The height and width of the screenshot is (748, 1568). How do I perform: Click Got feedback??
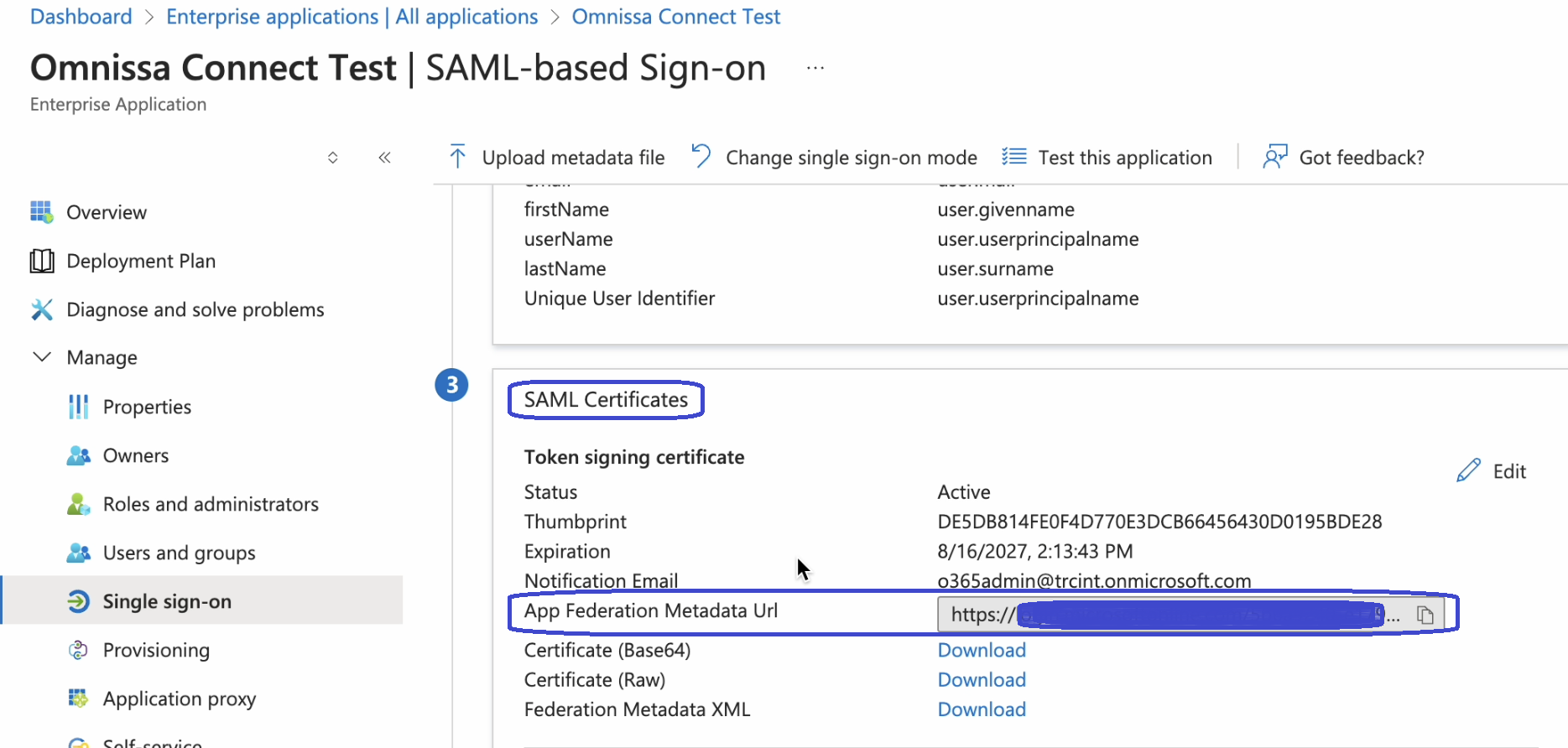point(1362,157)
